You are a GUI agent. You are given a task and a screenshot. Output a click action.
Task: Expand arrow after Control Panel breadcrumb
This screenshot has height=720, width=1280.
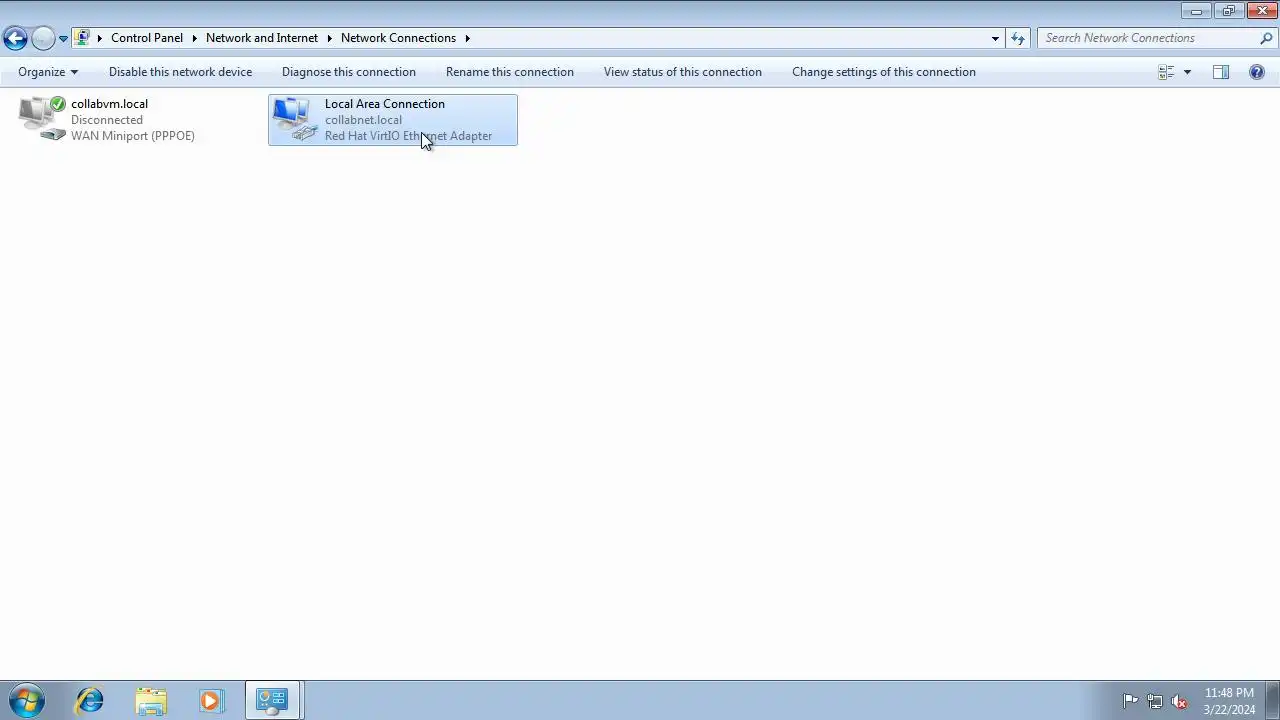[x=195, y=38]
